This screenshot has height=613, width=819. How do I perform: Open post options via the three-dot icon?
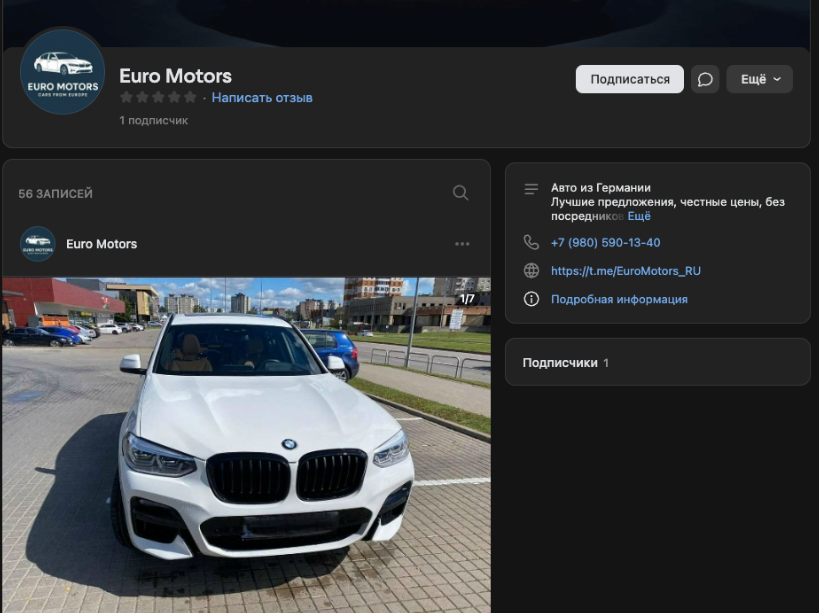tap(461, 243)
